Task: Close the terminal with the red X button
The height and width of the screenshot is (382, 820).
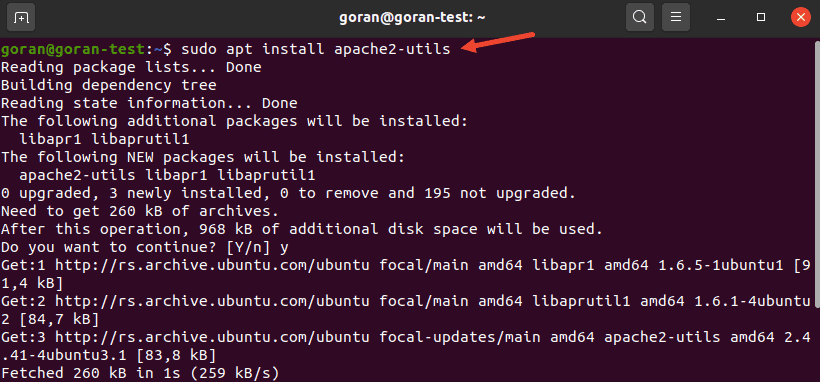Action: coord(801,17)
